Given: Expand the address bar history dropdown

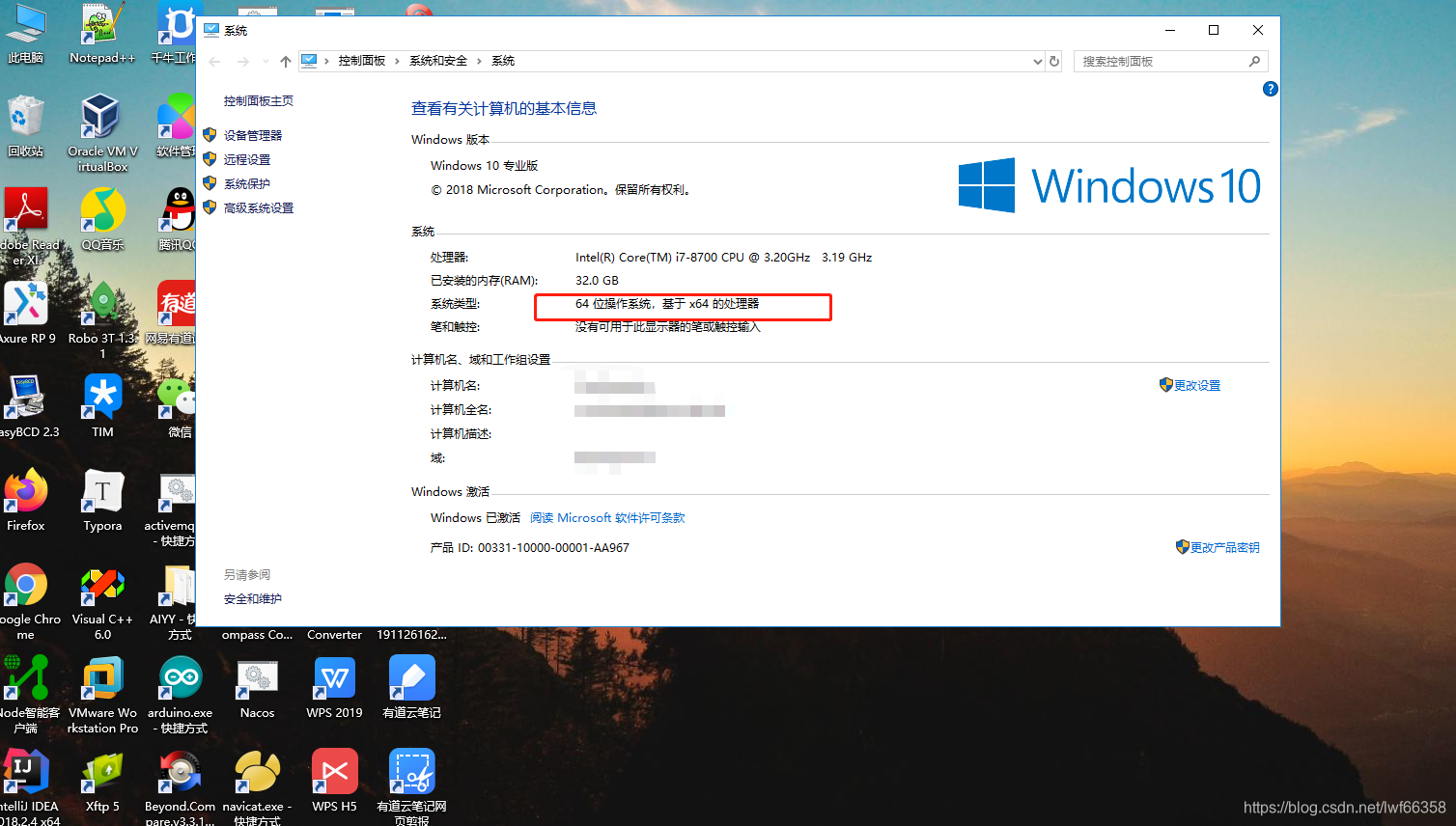Looking at the screenshot, I should tap(1038, 61).
